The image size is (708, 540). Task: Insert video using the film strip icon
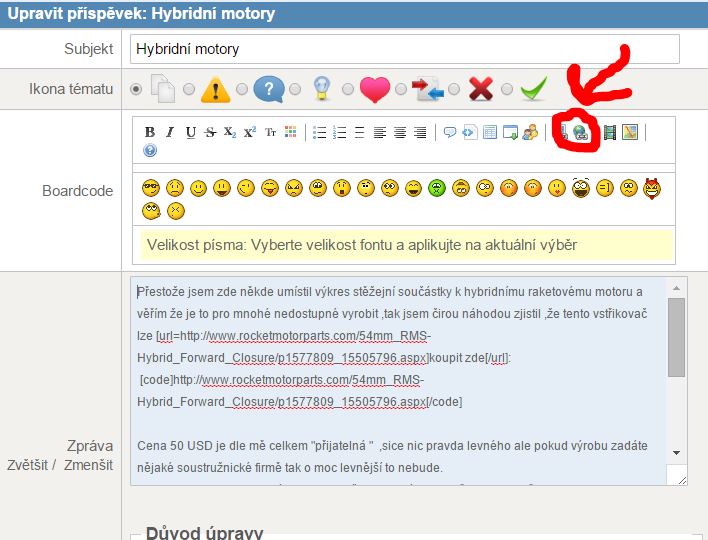pyautogui.click(x=609, y=132)
